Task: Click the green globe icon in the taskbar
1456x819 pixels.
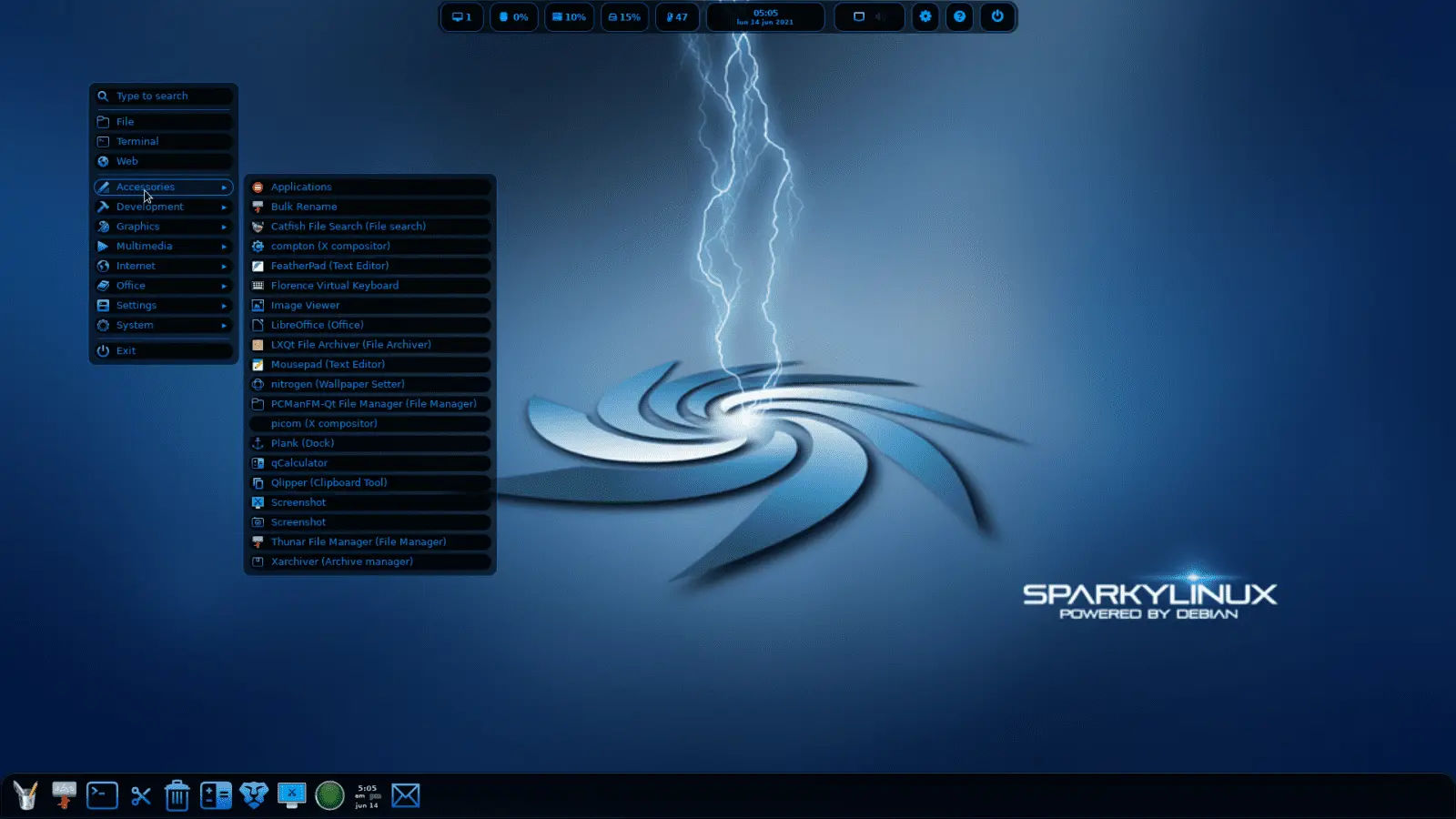Action: tap(329, 794)
